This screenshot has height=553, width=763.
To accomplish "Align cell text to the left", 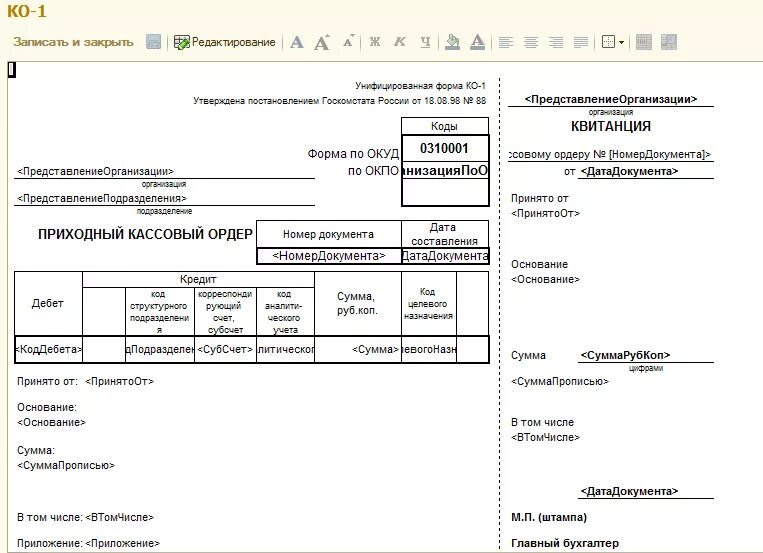I will click(x=506, y=42).
